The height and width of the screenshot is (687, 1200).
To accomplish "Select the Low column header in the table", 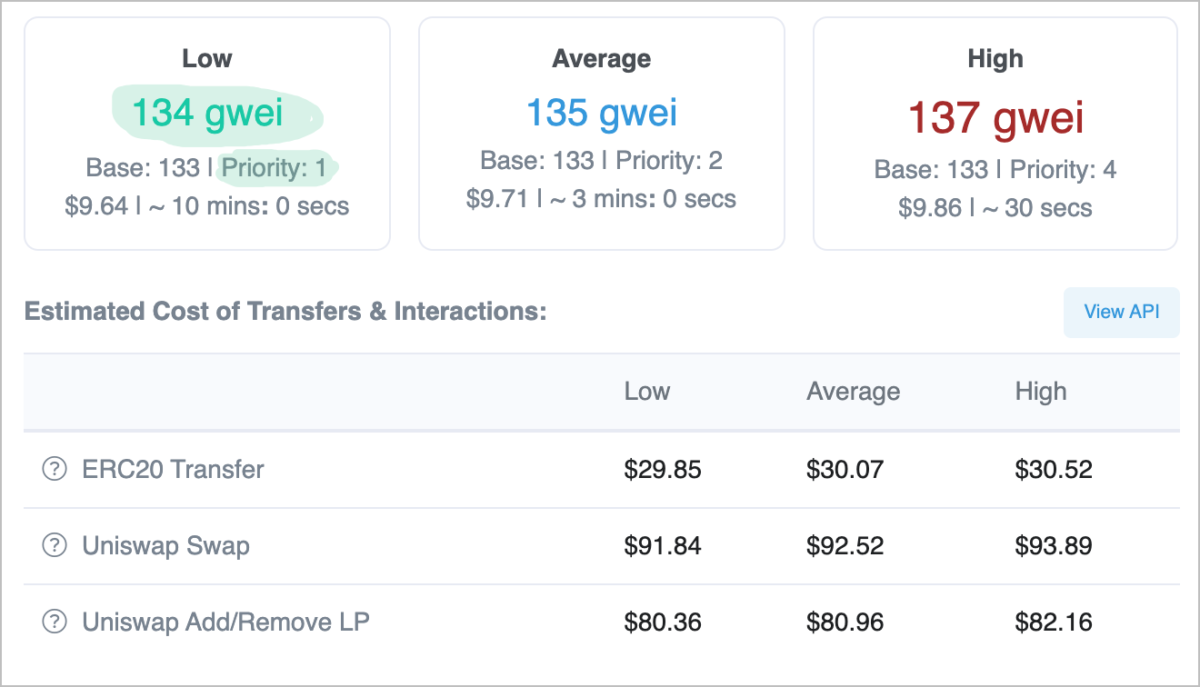I will [x=647, y=391].
